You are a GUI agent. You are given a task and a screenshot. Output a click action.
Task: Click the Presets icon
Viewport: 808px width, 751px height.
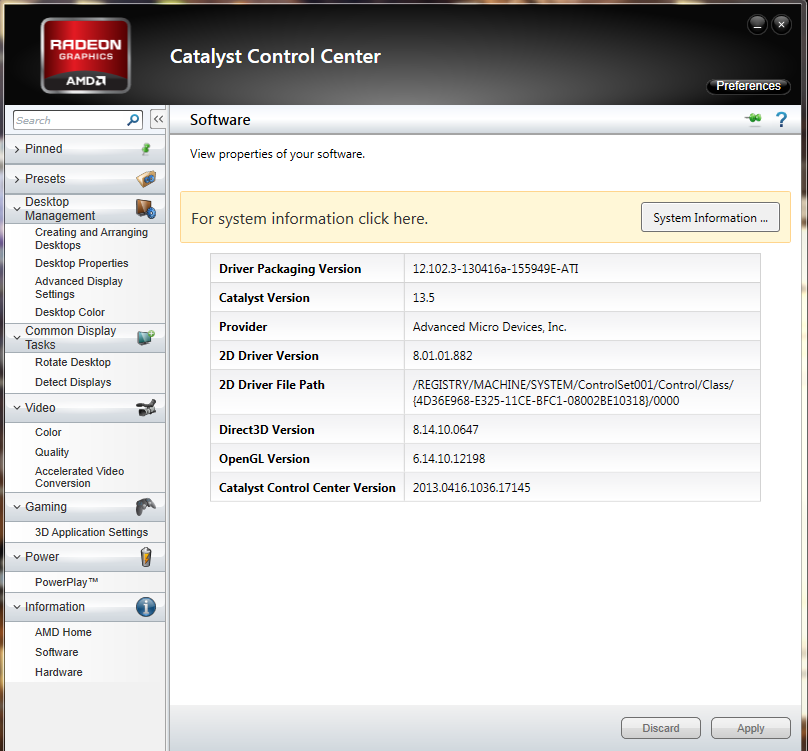(146, 179)
